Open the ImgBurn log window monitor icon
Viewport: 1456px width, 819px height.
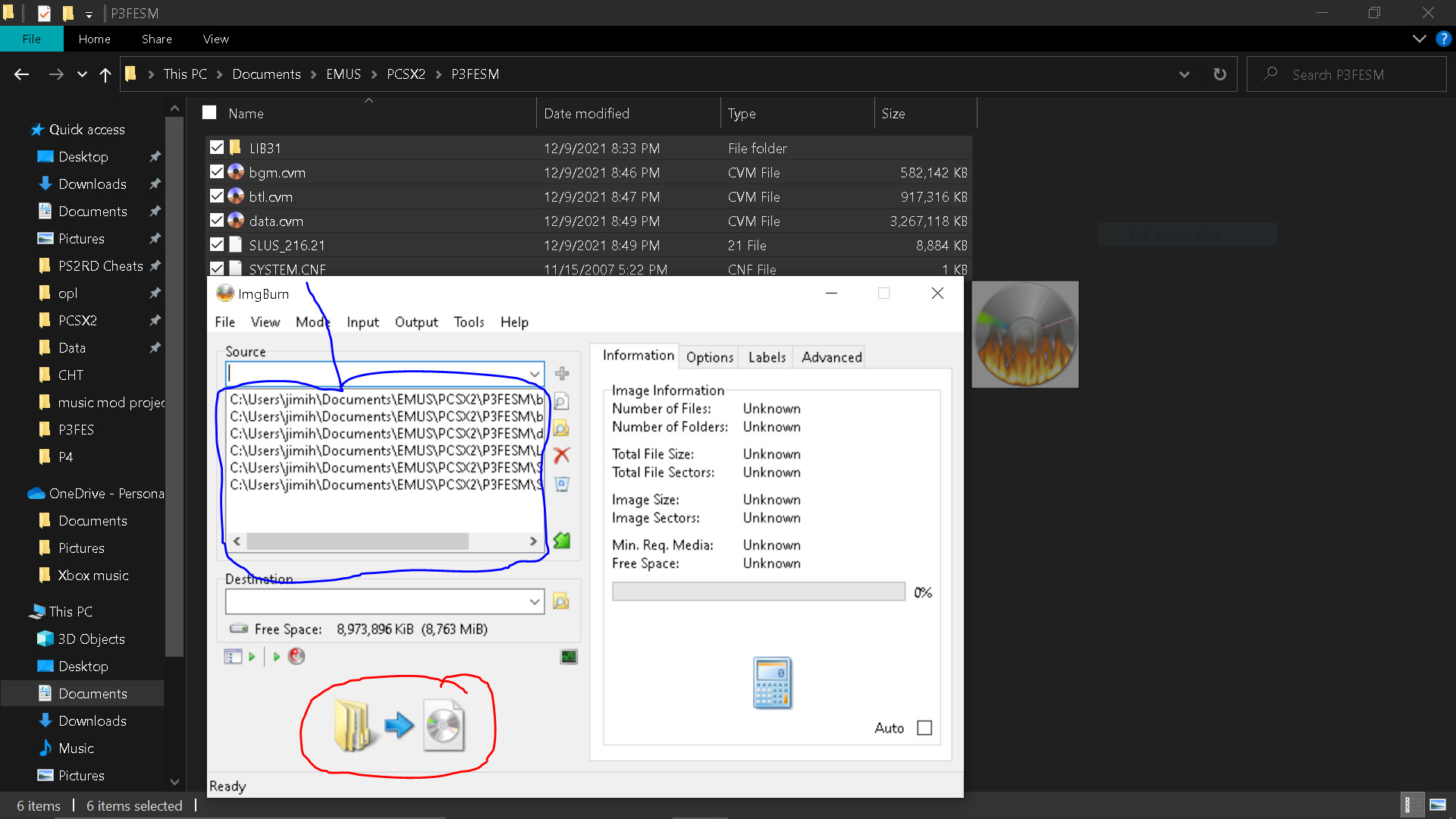pos(569,657)
